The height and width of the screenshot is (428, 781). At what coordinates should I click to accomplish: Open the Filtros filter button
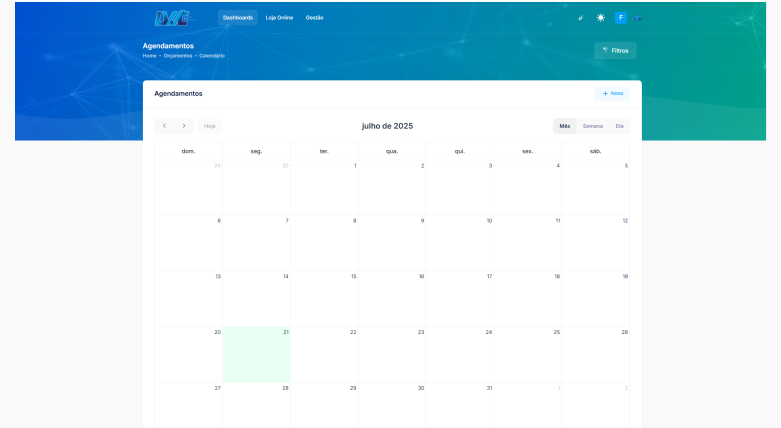click(x=615, y=50)
